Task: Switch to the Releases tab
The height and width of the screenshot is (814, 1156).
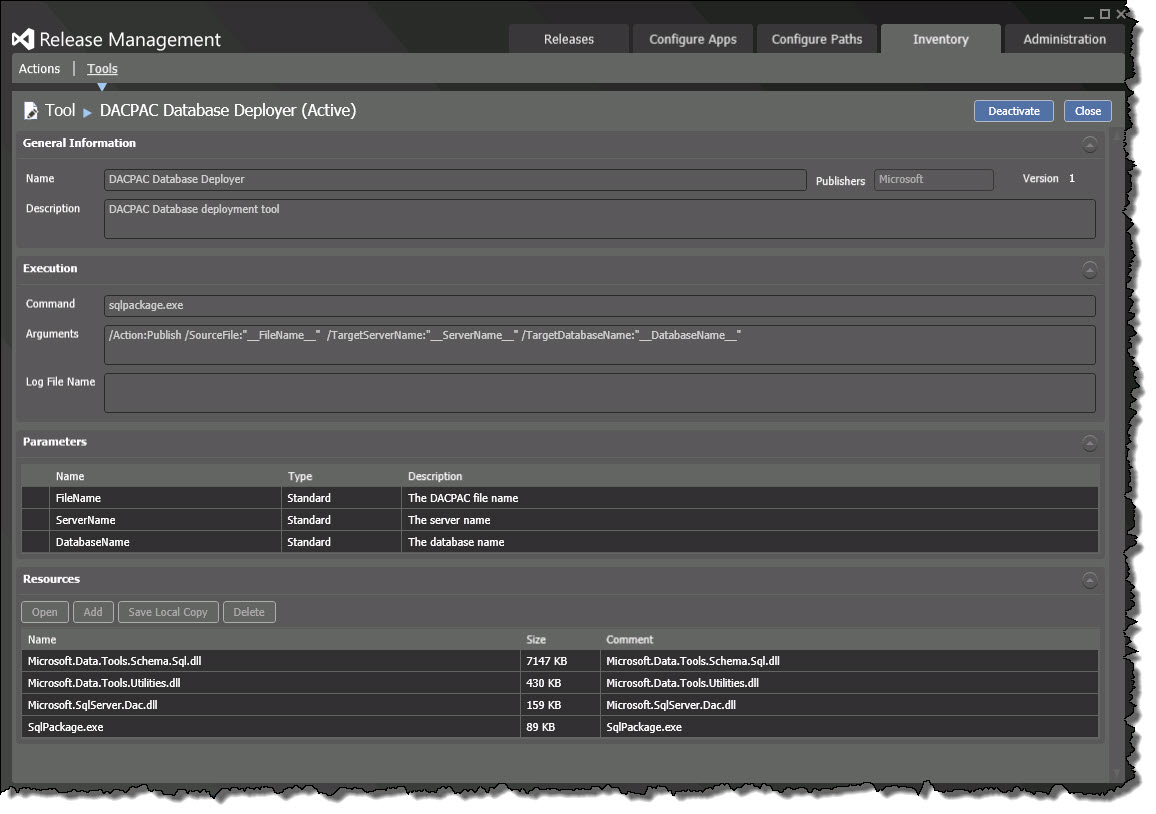Action: point(569,40)
